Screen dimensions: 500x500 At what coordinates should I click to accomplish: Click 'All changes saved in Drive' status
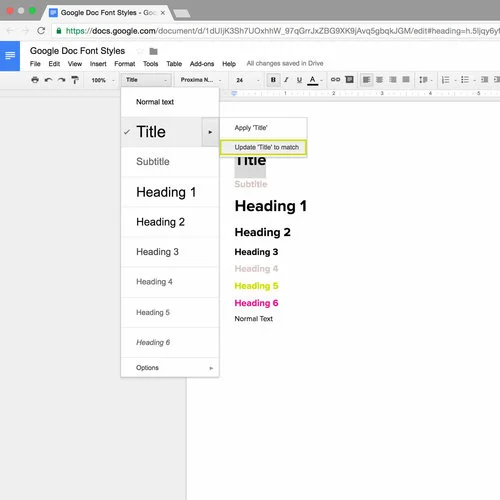click(285, 63)
